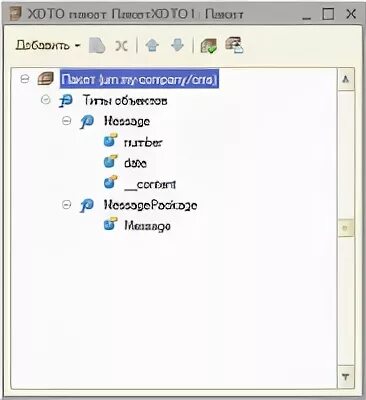Click the property icon beside number
The width and height of the screenshot is (366, 400).
[x=111, y=140]
